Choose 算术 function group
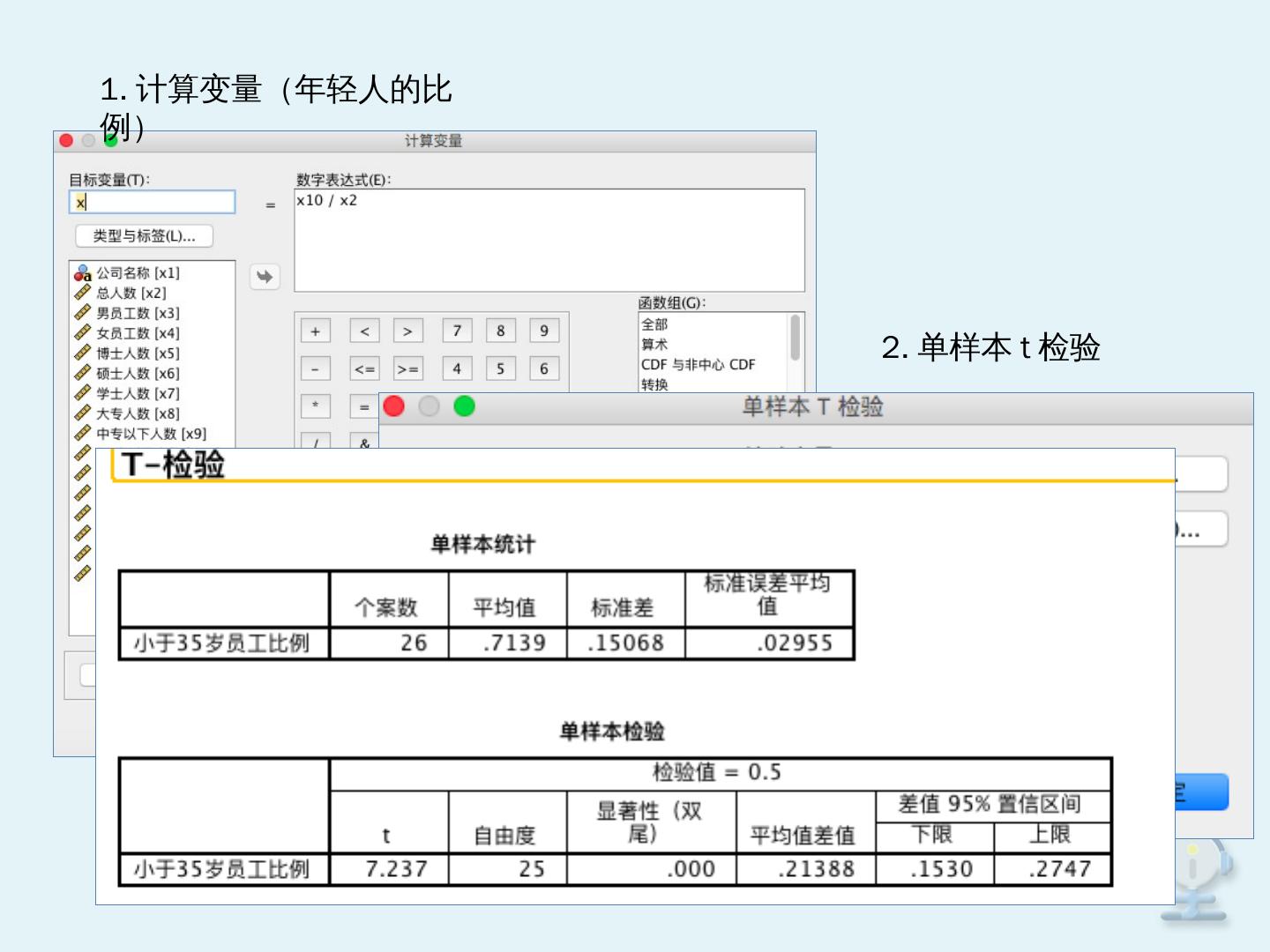This screenshot has height=952, width=1270. click(654, 345)
